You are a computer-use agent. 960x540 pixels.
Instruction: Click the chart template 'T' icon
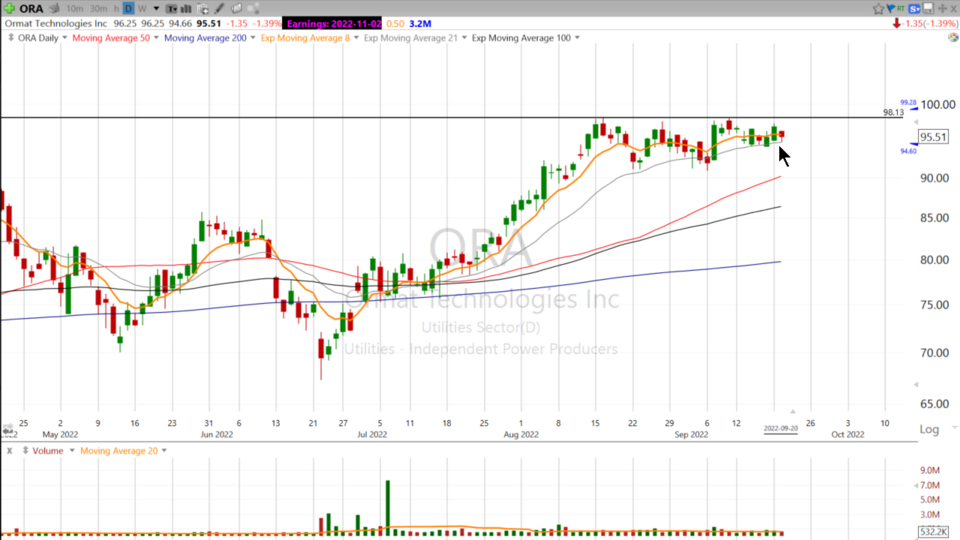[172, 9]
